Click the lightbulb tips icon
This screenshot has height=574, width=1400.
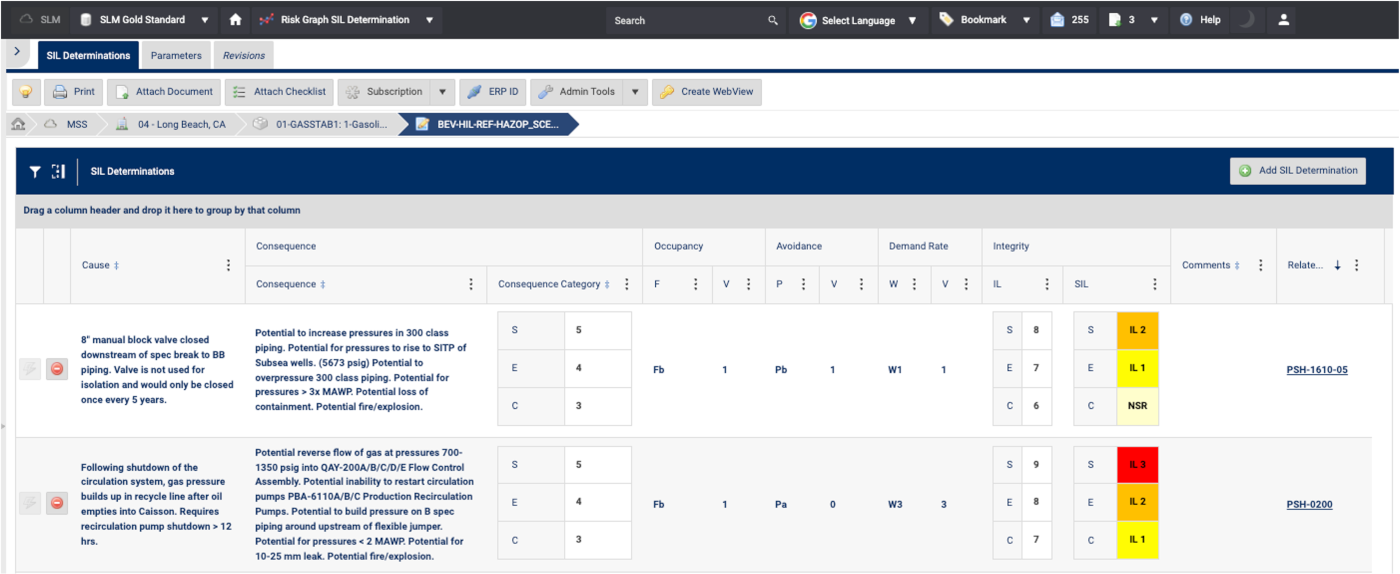[x=25, y=92]
